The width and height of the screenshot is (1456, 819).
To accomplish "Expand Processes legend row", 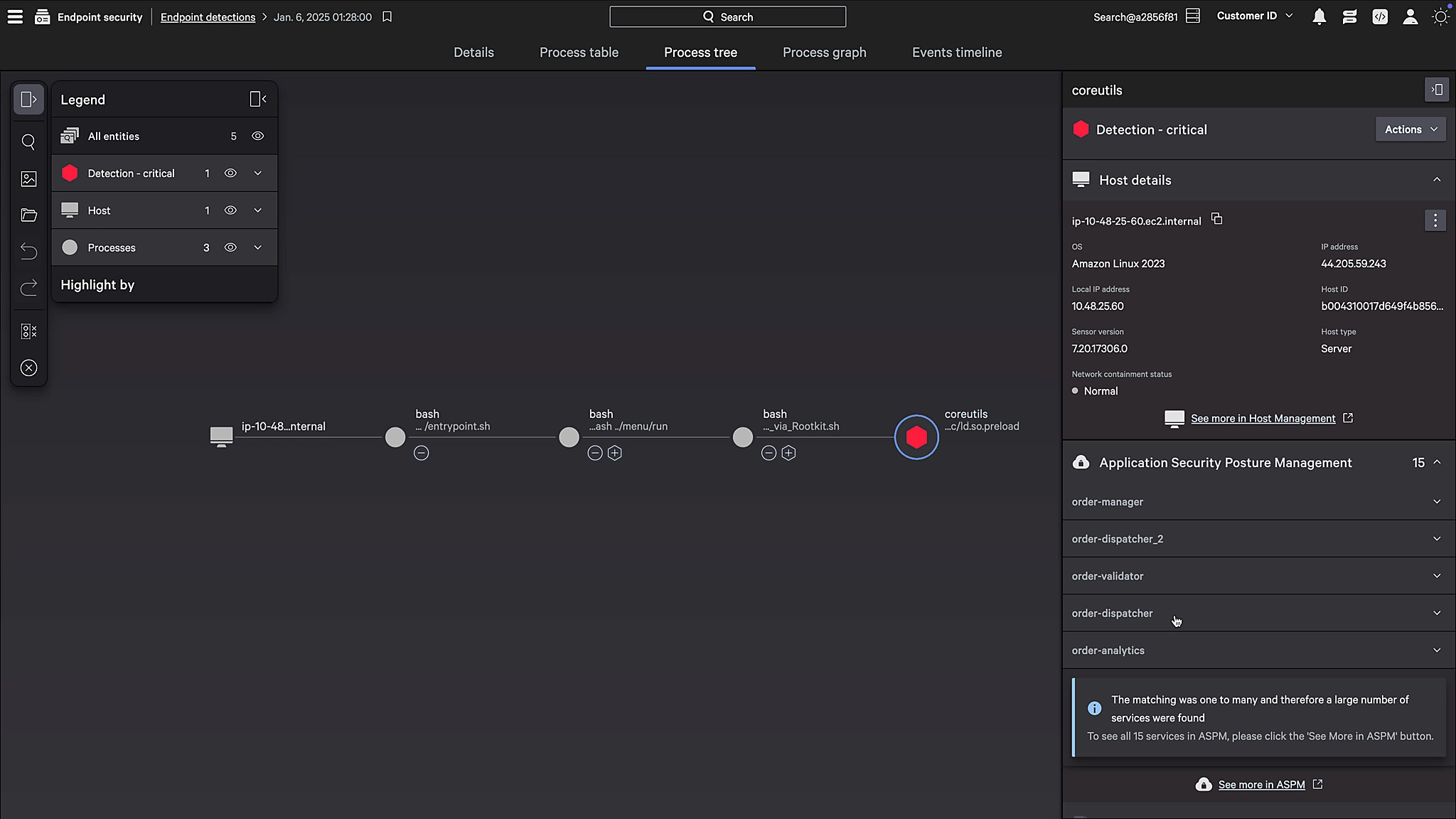I will 258,247.
